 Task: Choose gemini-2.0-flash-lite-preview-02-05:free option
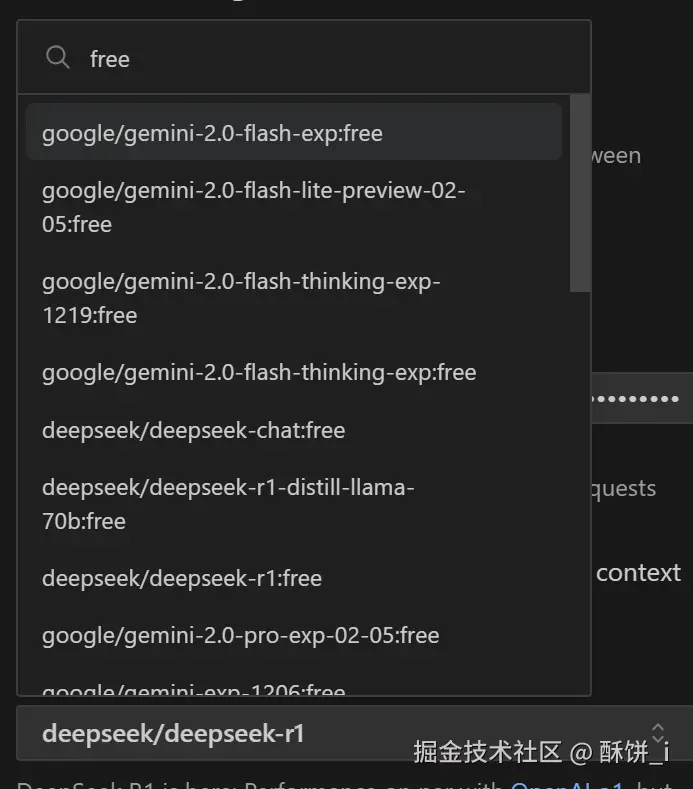[254, 207]
